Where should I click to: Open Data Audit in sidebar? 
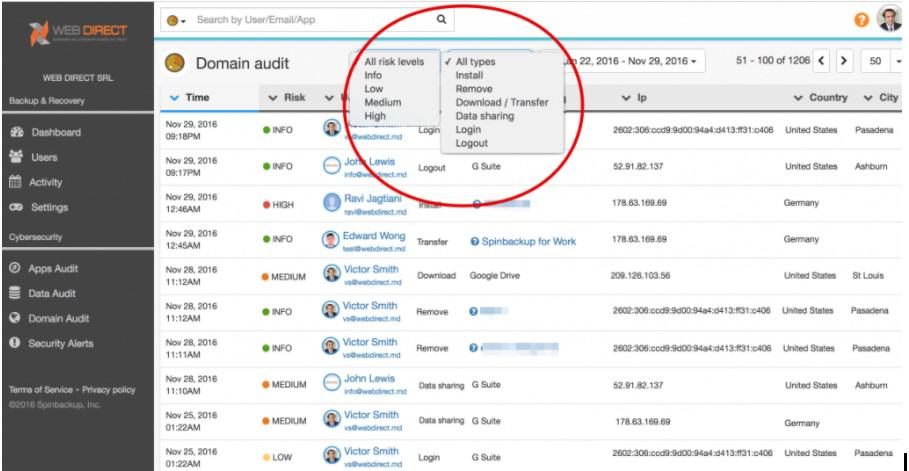[52, 294]
